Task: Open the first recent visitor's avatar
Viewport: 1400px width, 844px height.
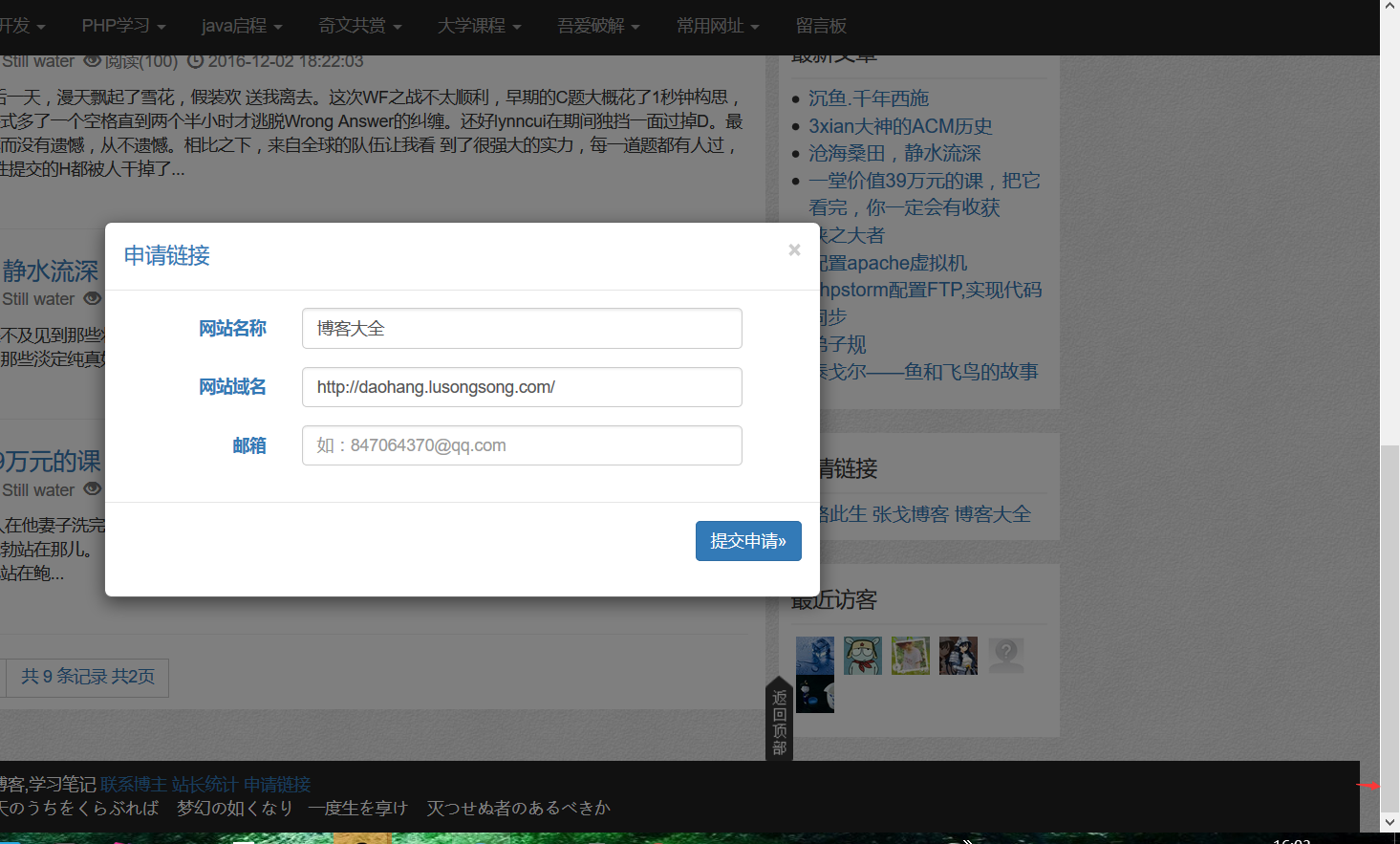Action: (x=814, y=655)
